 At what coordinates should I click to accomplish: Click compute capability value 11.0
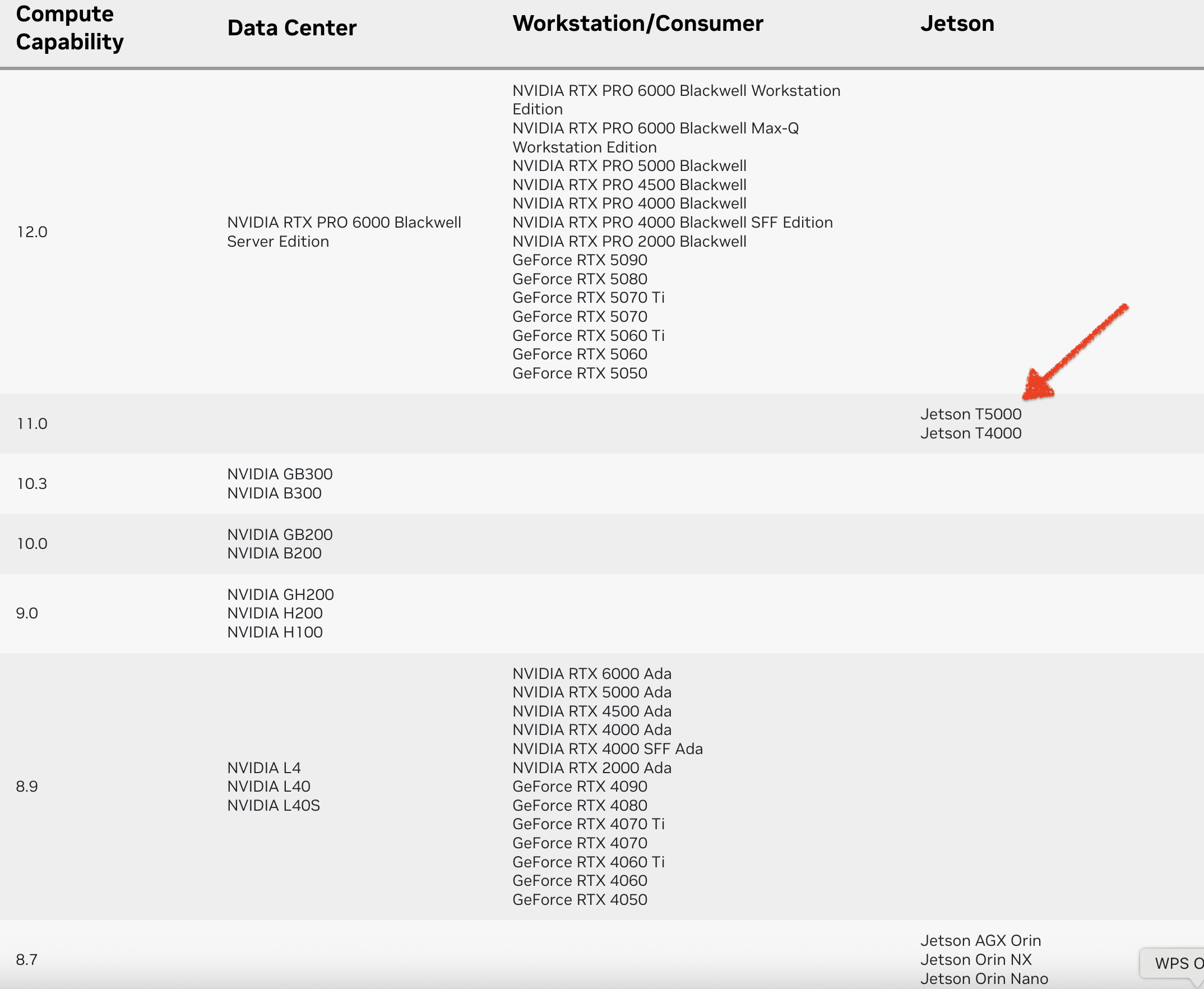pos(32,424)
